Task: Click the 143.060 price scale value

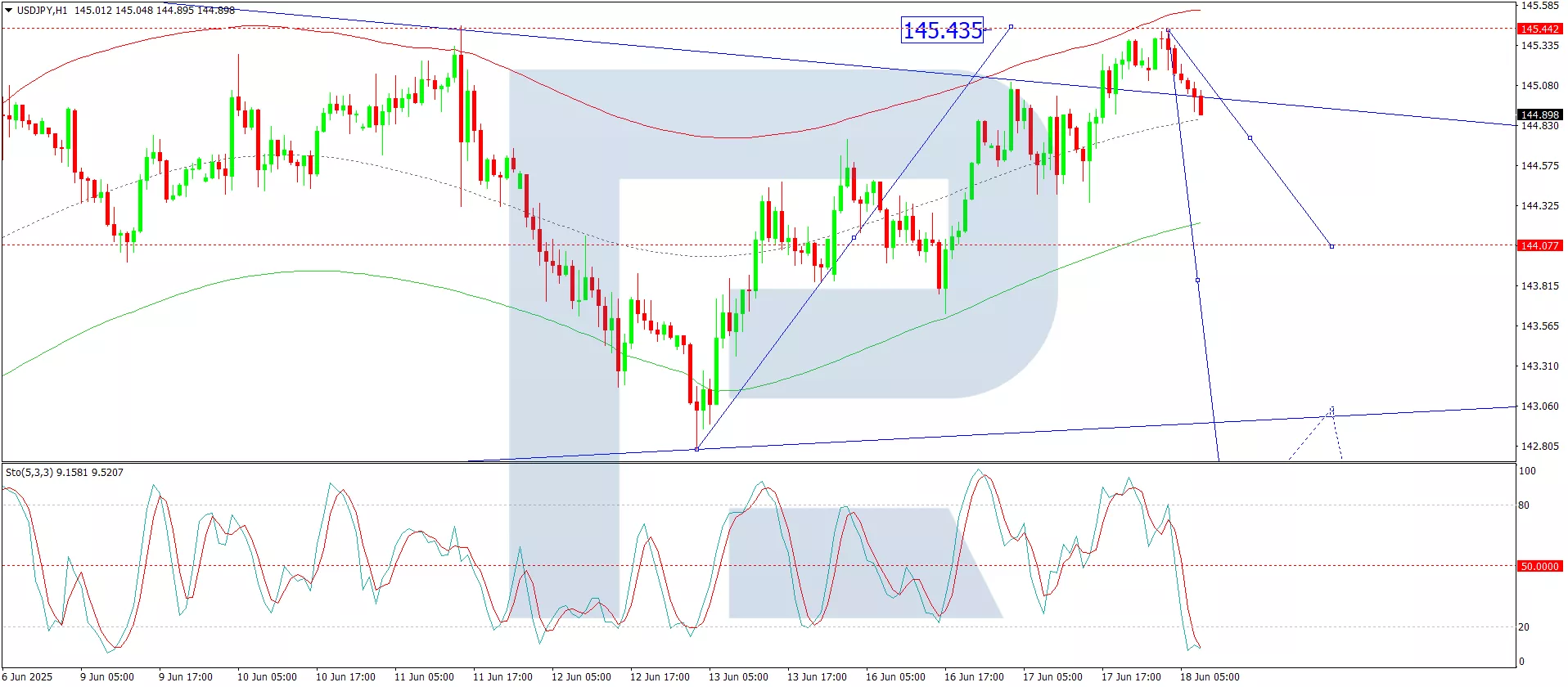Action: pyautogui.click(x=1539, y=406)
